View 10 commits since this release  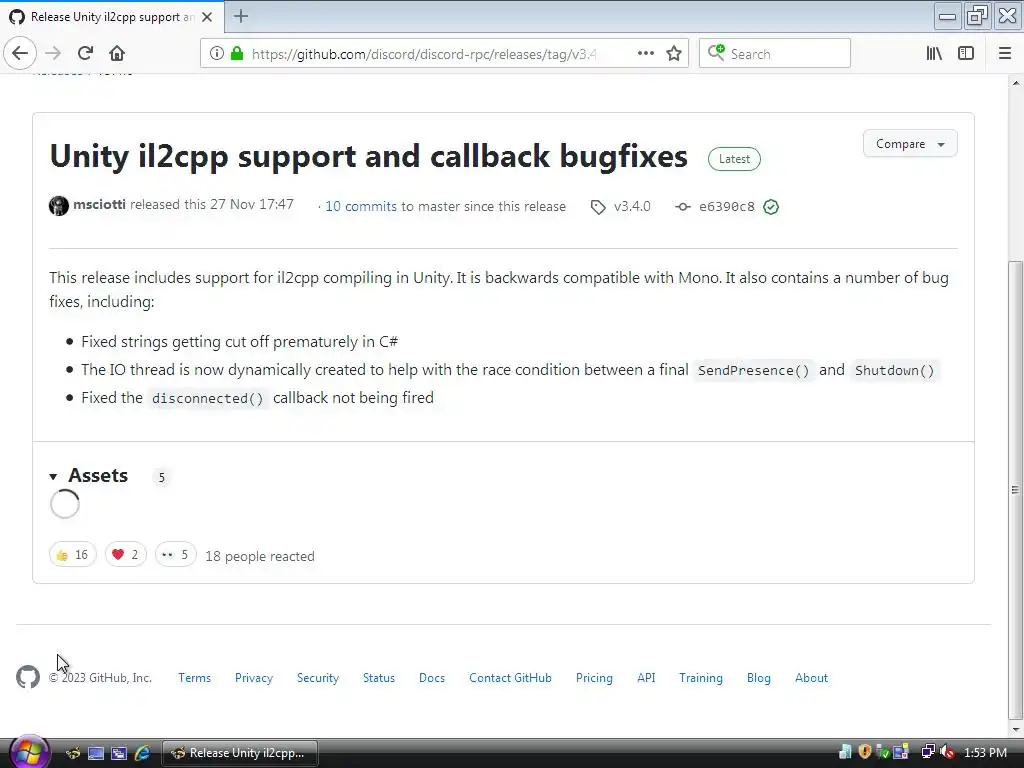(360, 206)
